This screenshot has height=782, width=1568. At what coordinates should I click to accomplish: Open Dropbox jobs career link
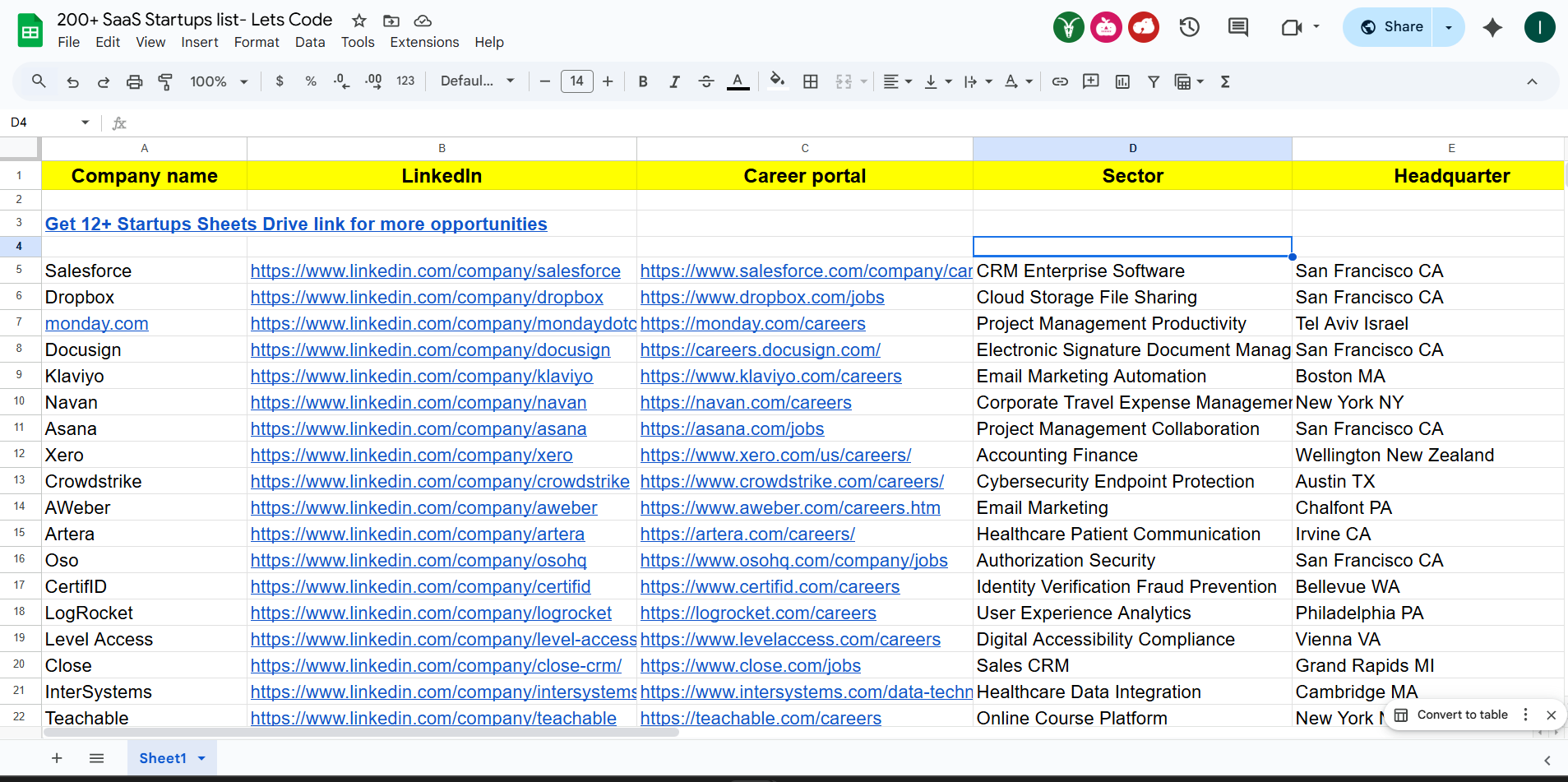click(762, 298)
